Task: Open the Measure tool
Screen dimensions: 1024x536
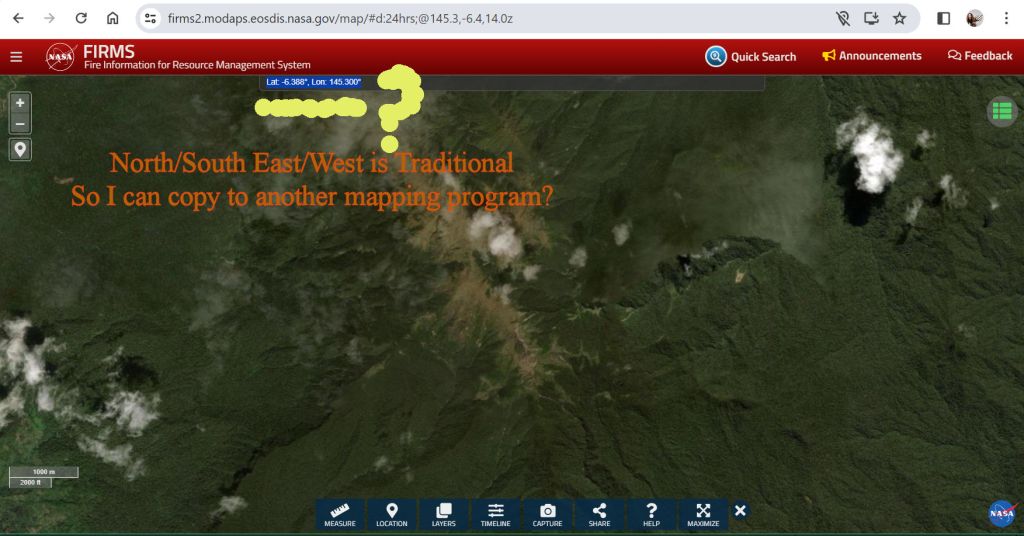Action: click(340, 515)
